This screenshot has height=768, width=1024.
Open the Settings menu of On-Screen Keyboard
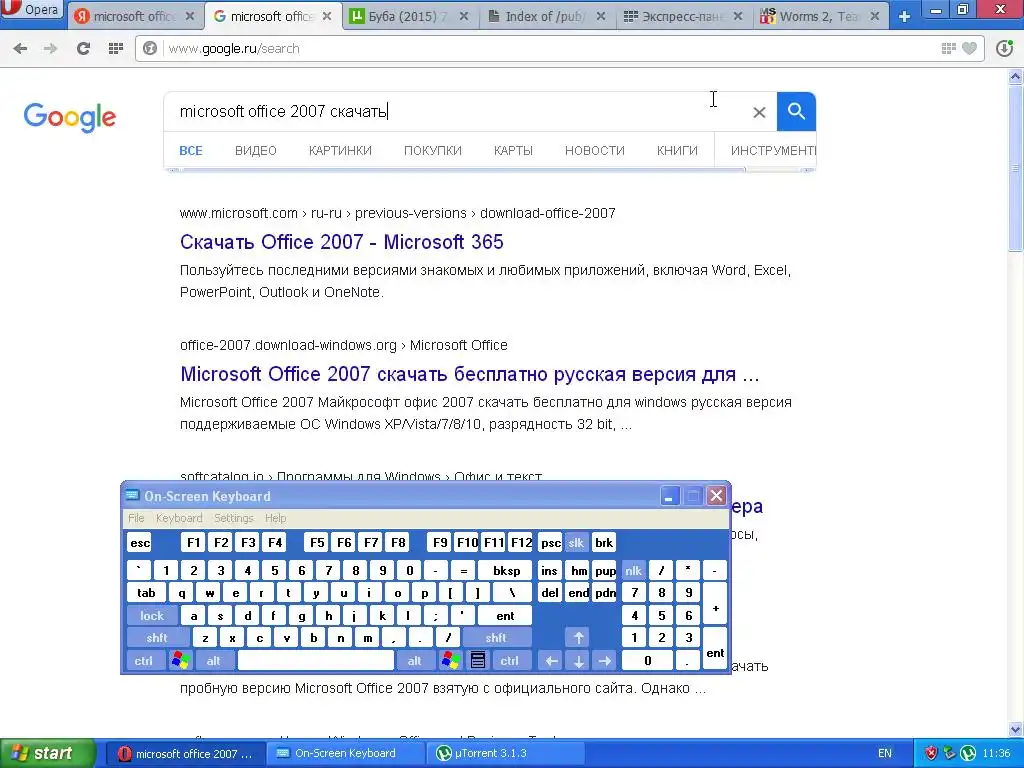click(x=233, y=518)
